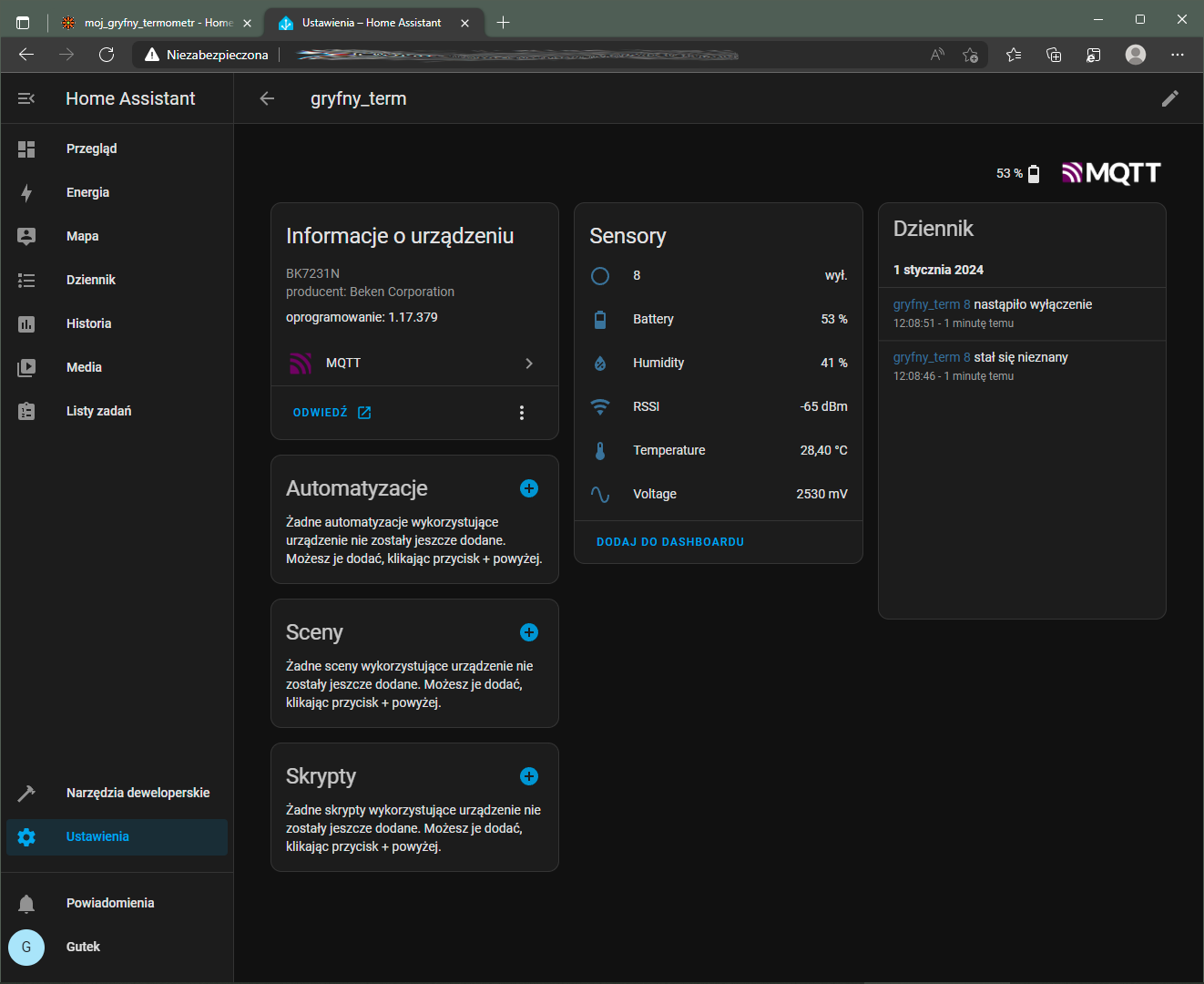Click the -65 dBm RSSI value
The image size is (1204, 984).
pyautogui.click(x=824, y=406)
